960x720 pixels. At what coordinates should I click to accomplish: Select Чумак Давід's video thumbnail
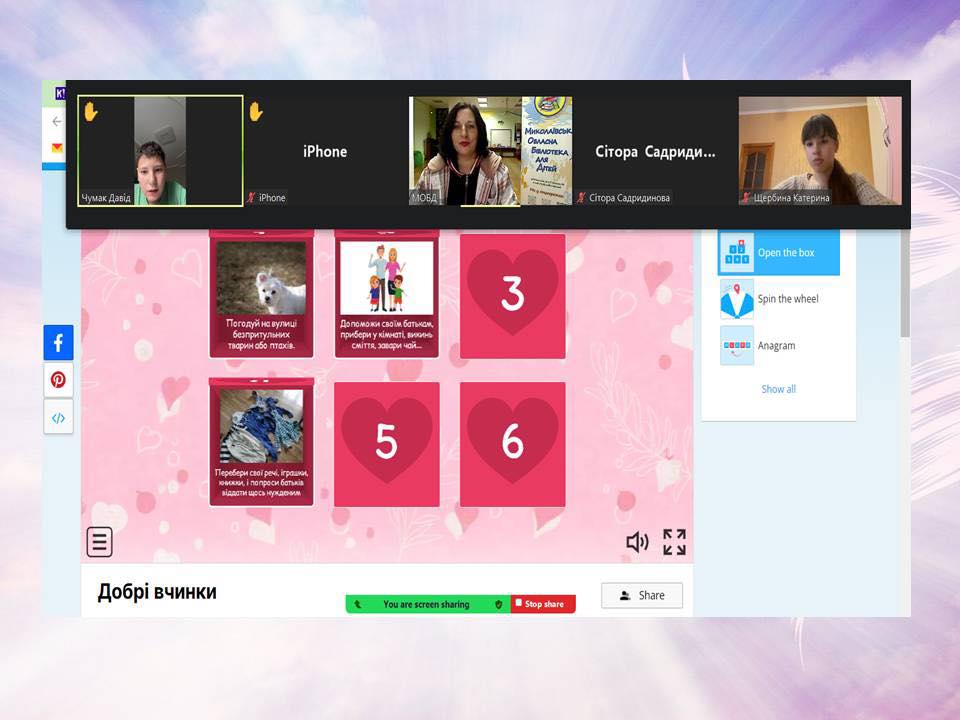point(160,150)
